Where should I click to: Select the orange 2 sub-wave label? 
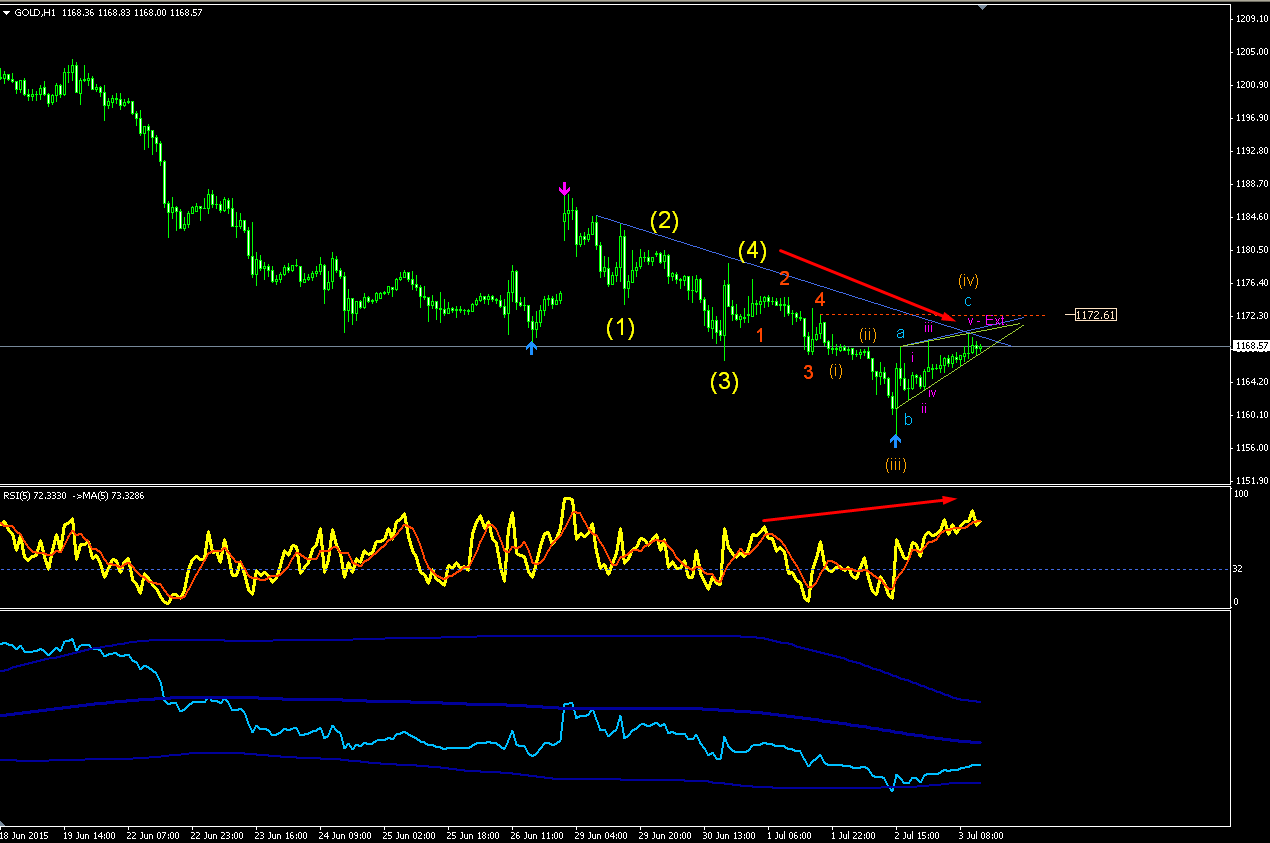pos(785,279)
